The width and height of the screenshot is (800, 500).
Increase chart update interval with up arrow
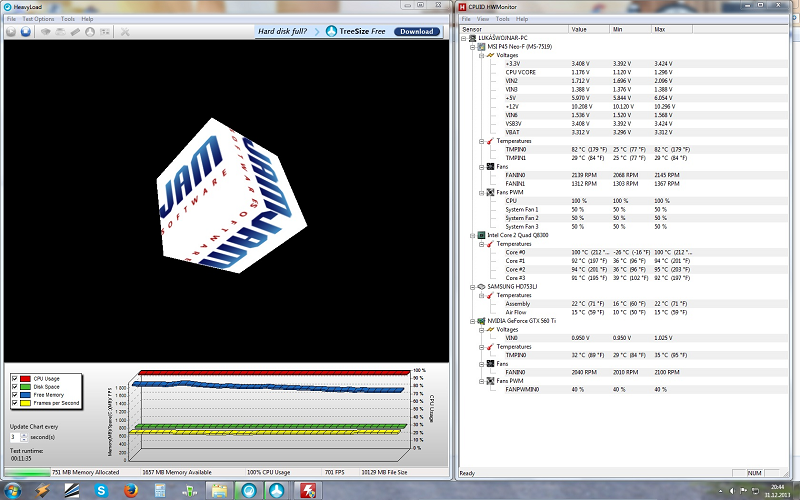(x=23, y=435)
